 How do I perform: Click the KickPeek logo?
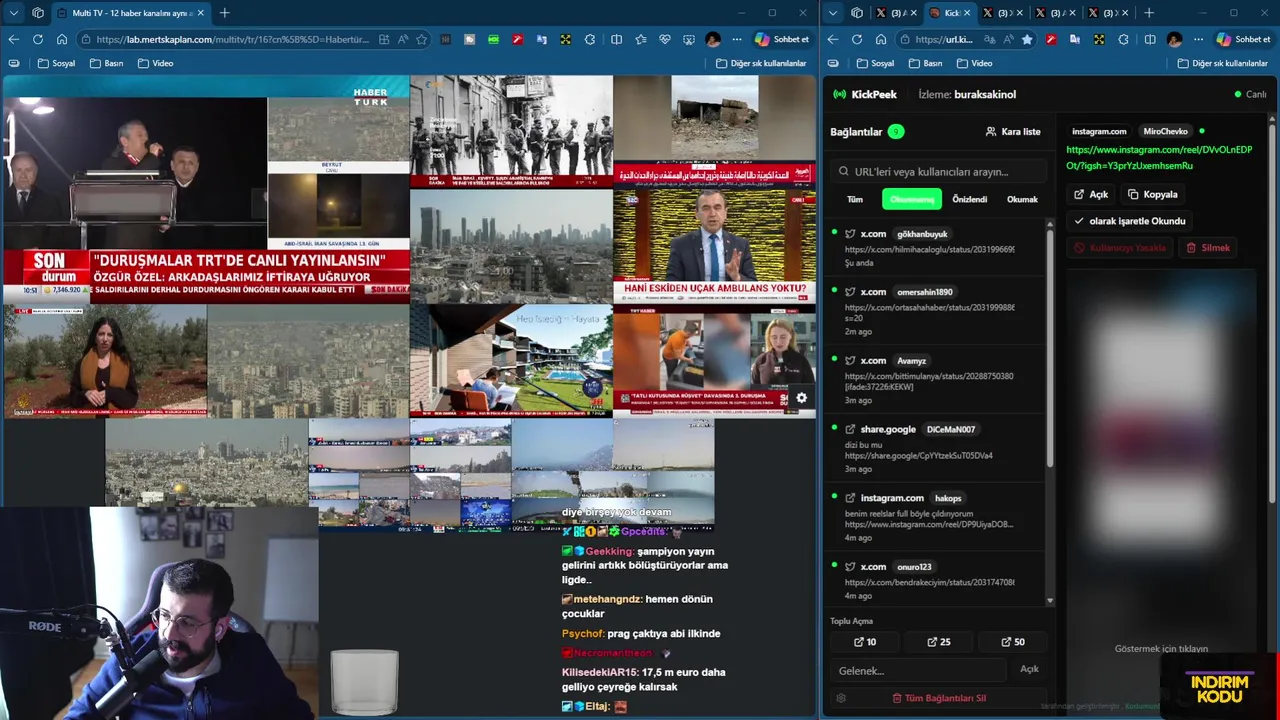[x=865, y=94]
